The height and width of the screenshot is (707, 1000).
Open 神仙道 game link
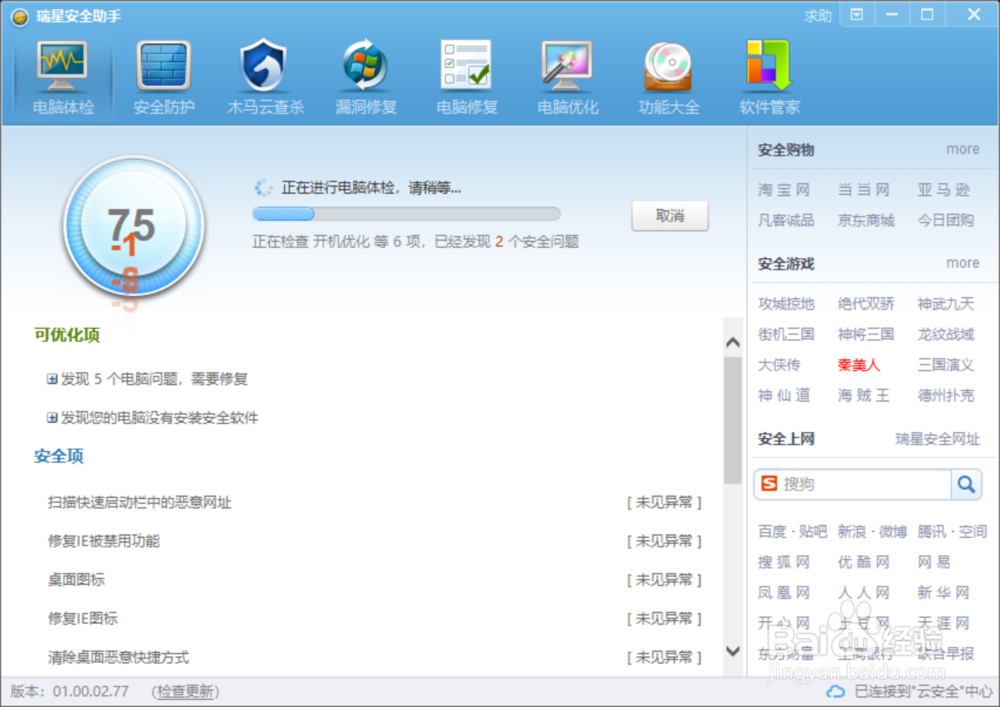pyautogui.click(x=784, y=395)
